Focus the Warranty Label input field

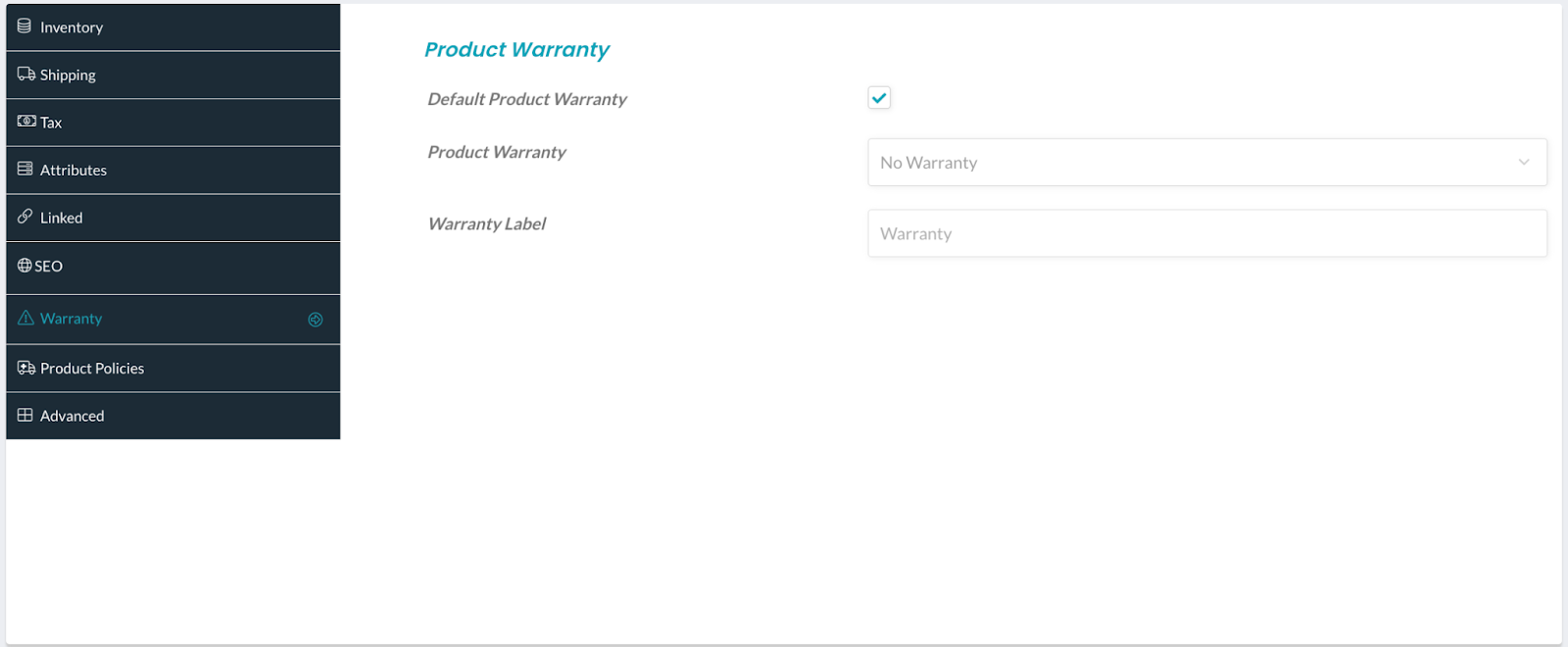coord(1207,233)
